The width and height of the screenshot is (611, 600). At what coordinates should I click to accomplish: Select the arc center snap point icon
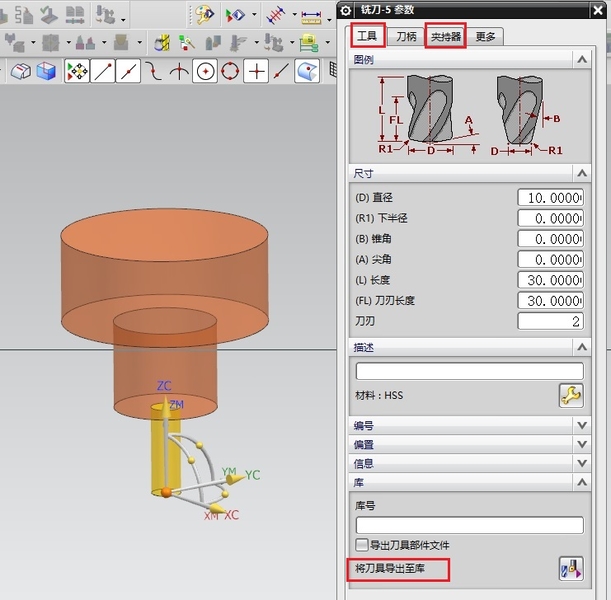[205, 72]
